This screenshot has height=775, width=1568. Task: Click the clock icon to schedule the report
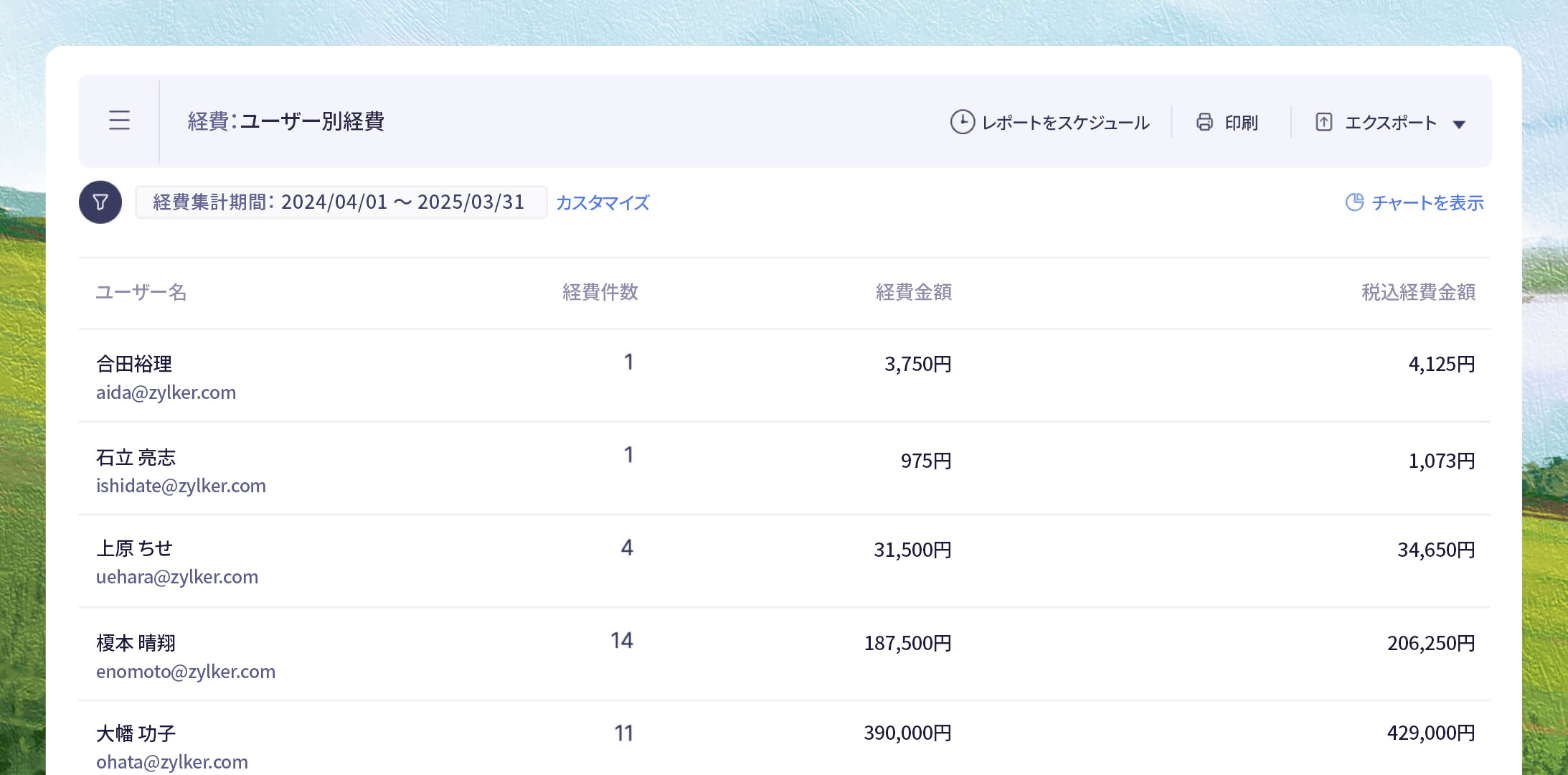pyautogui.click(x=962, y=122)
